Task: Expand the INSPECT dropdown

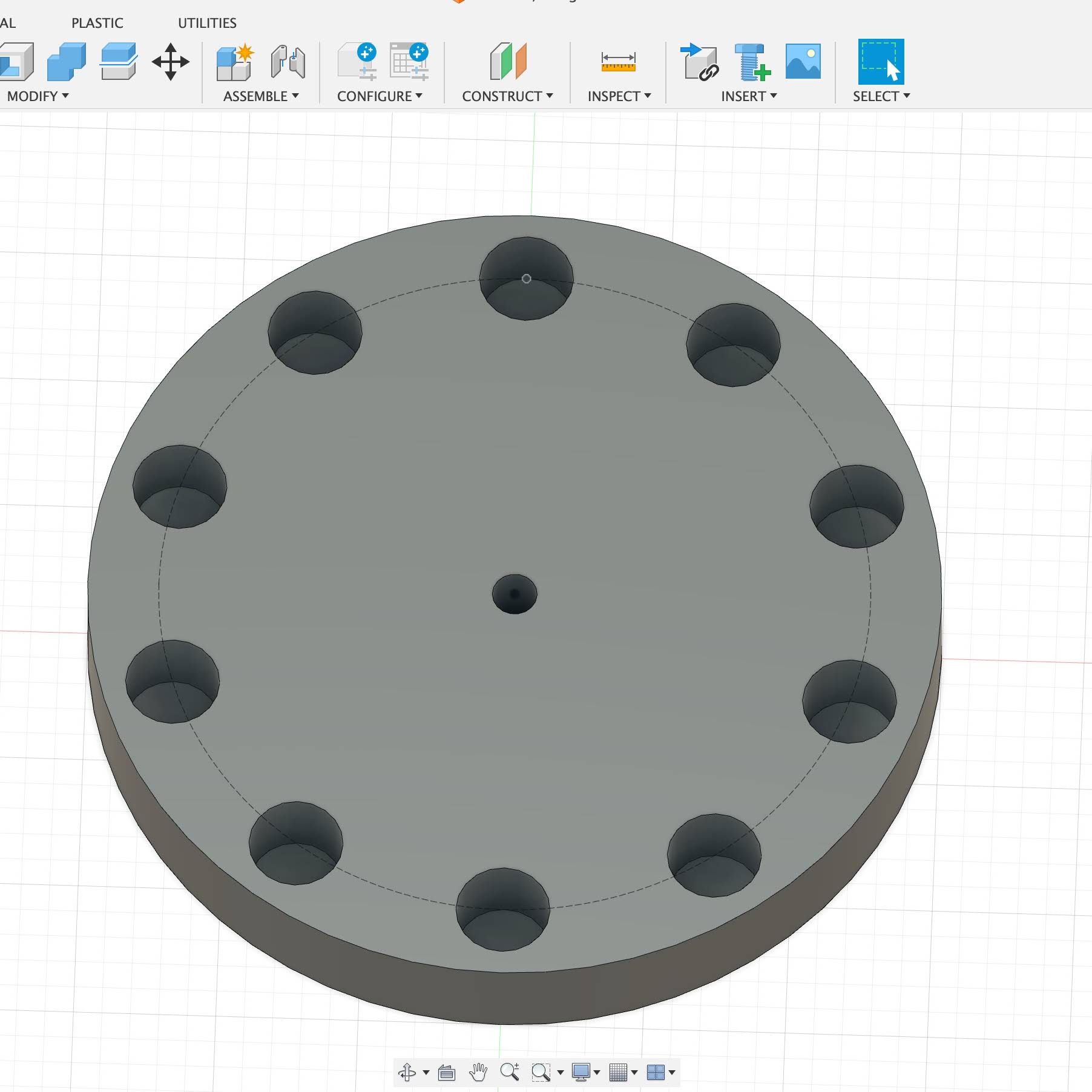Action: coord(619,96)
